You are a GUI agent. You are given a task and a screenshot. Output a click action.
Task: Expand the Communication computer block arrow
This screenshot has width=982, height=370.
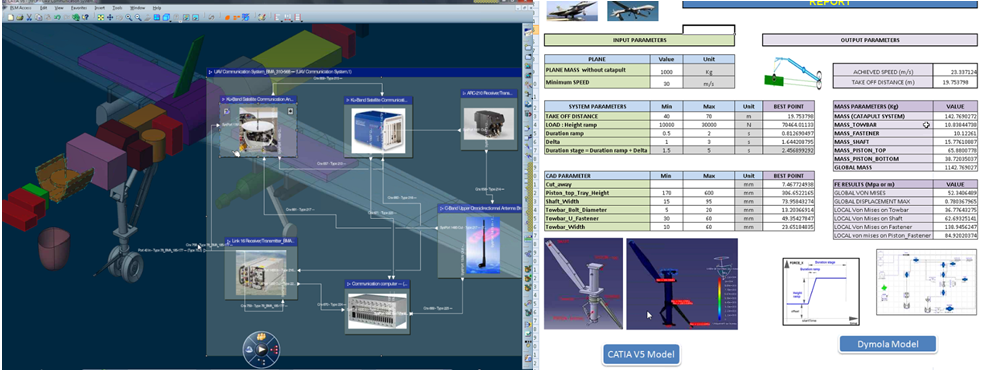click(349, 284)
